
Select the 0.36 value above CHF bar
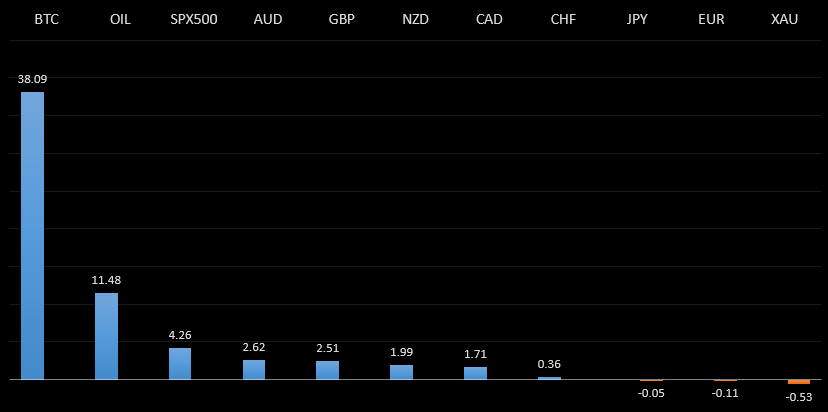[549, 364]
